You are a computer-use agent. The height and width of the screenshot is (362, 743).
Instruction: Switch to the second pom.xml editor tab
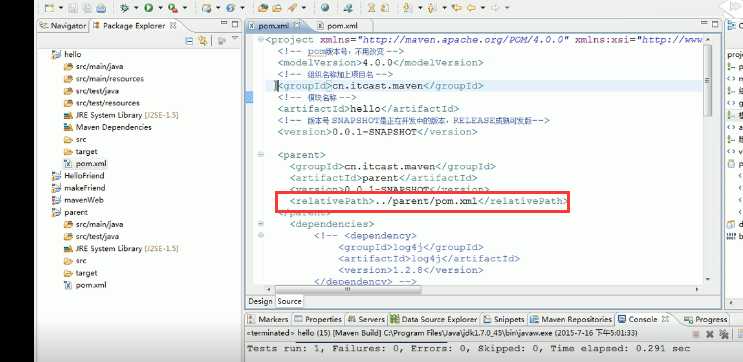point(337,26)
